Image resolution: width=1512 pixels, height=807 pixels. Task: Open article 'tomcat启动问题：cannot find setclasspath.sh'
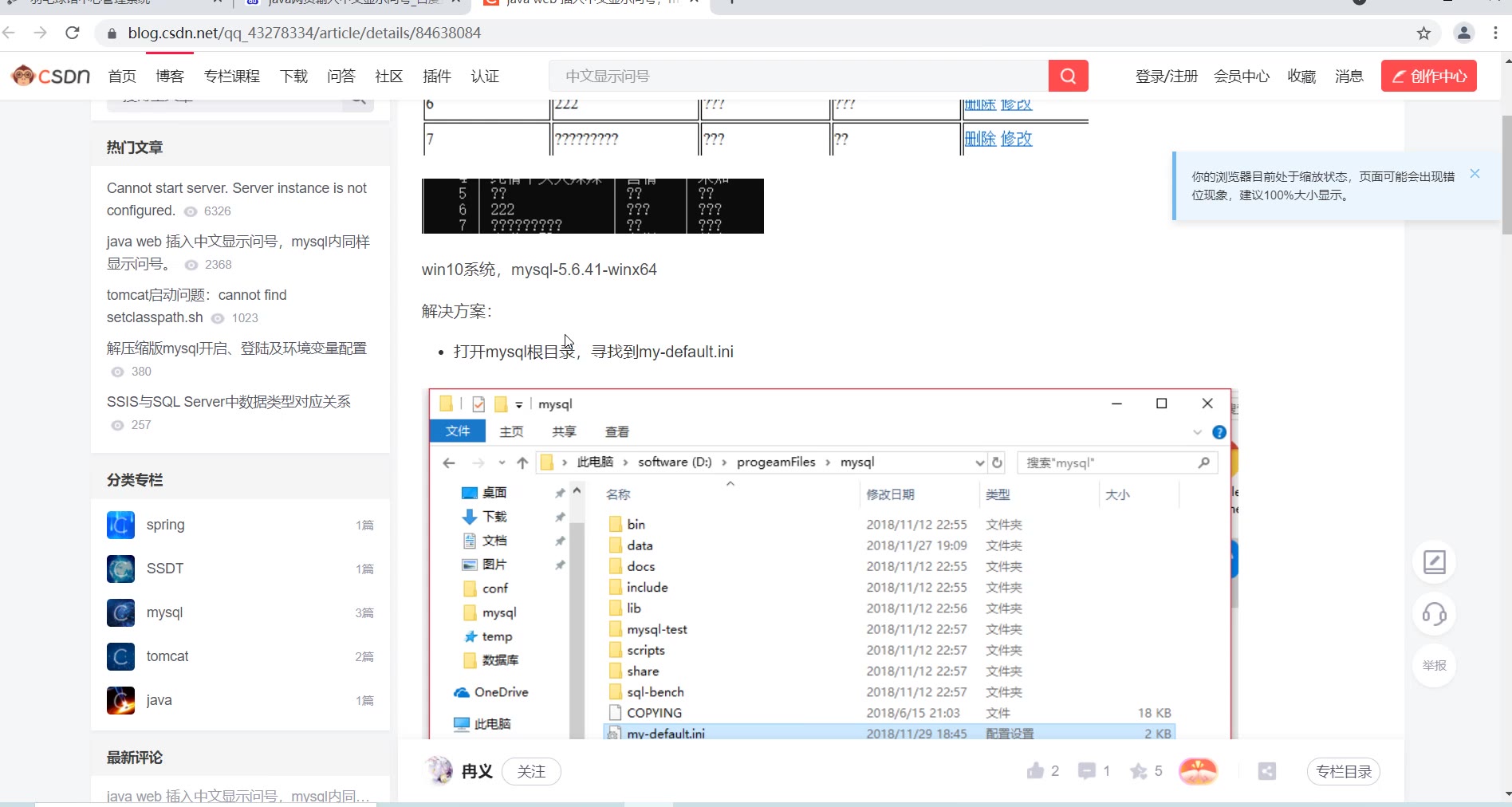[x=197, y=306]
